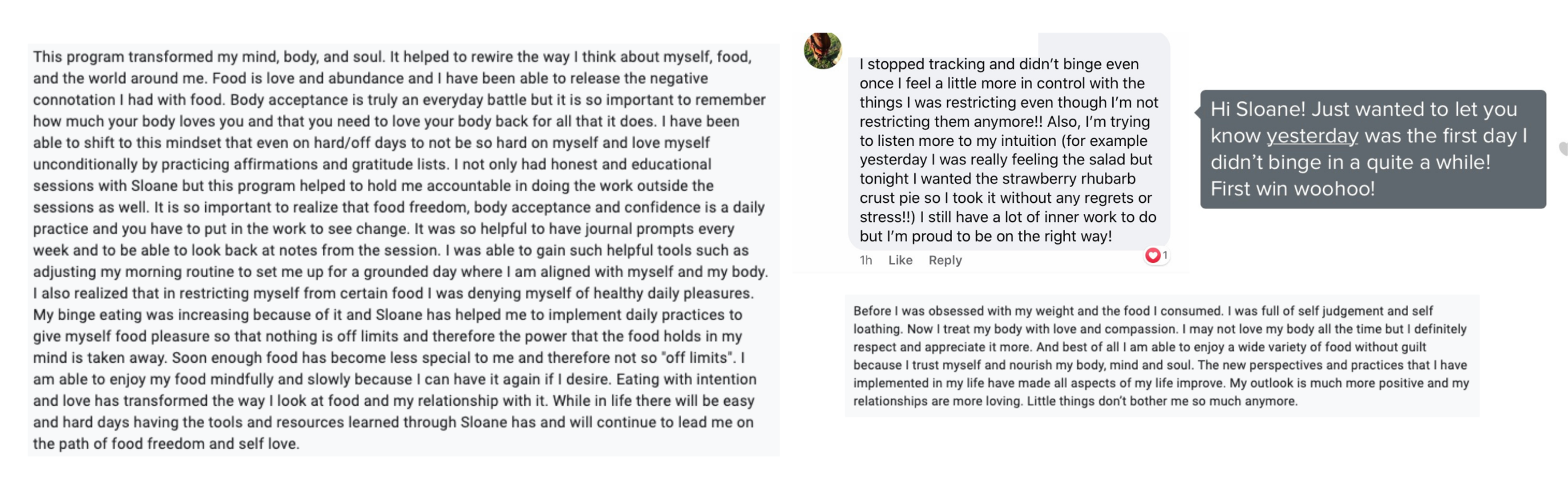This screenshot has width=1568, height=483.
Task: Click the partial gray heart at right edge
Action: 1564,148
